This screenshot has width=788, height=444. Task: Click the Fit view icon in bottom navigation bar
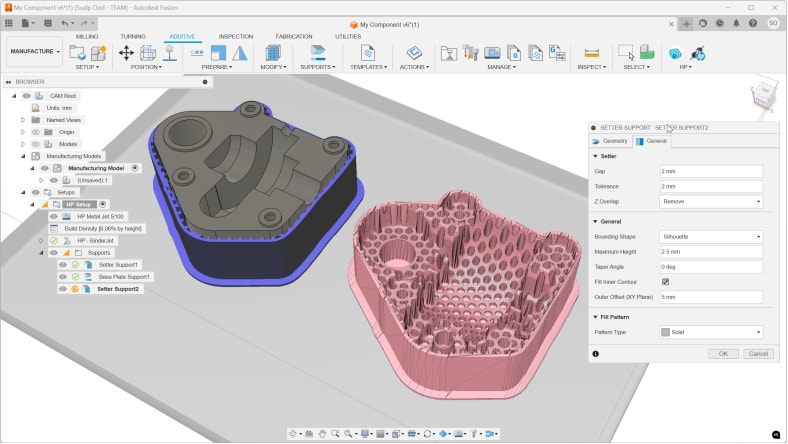pos(348,433)
